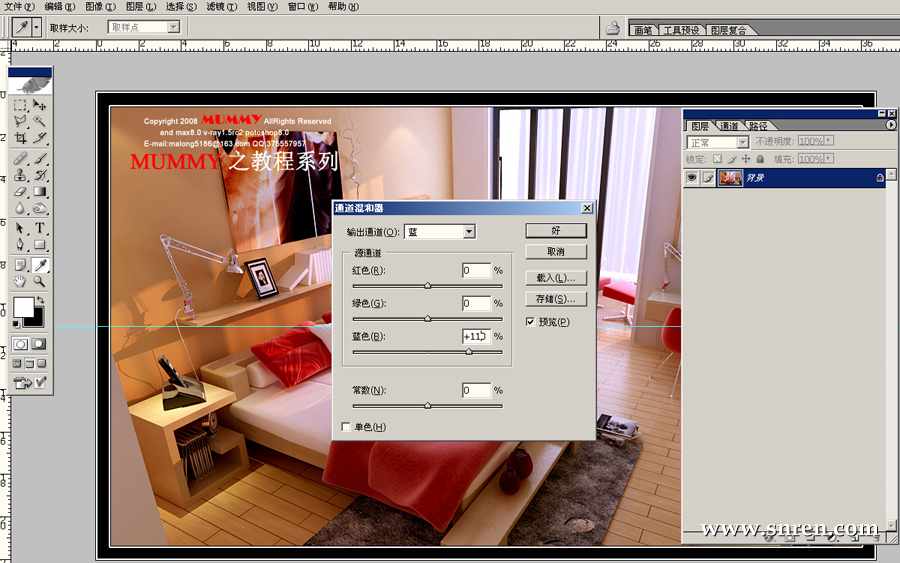900x563 pixels.
Task: Open the 帮助 Help menu
Action: point(343,6)
